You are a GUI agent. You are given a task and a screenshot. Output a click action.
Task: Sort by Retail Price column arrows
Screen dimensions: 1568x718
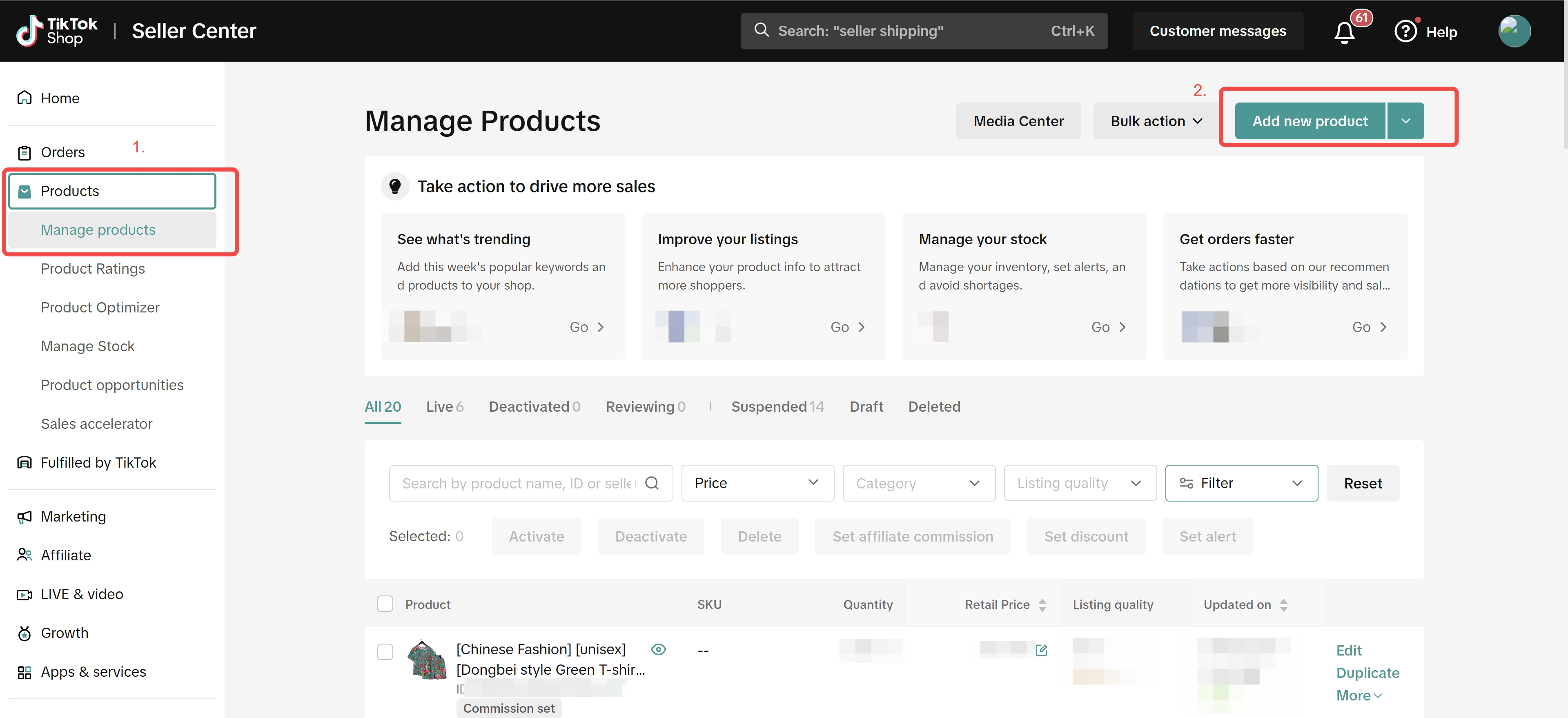point(1042,605)
